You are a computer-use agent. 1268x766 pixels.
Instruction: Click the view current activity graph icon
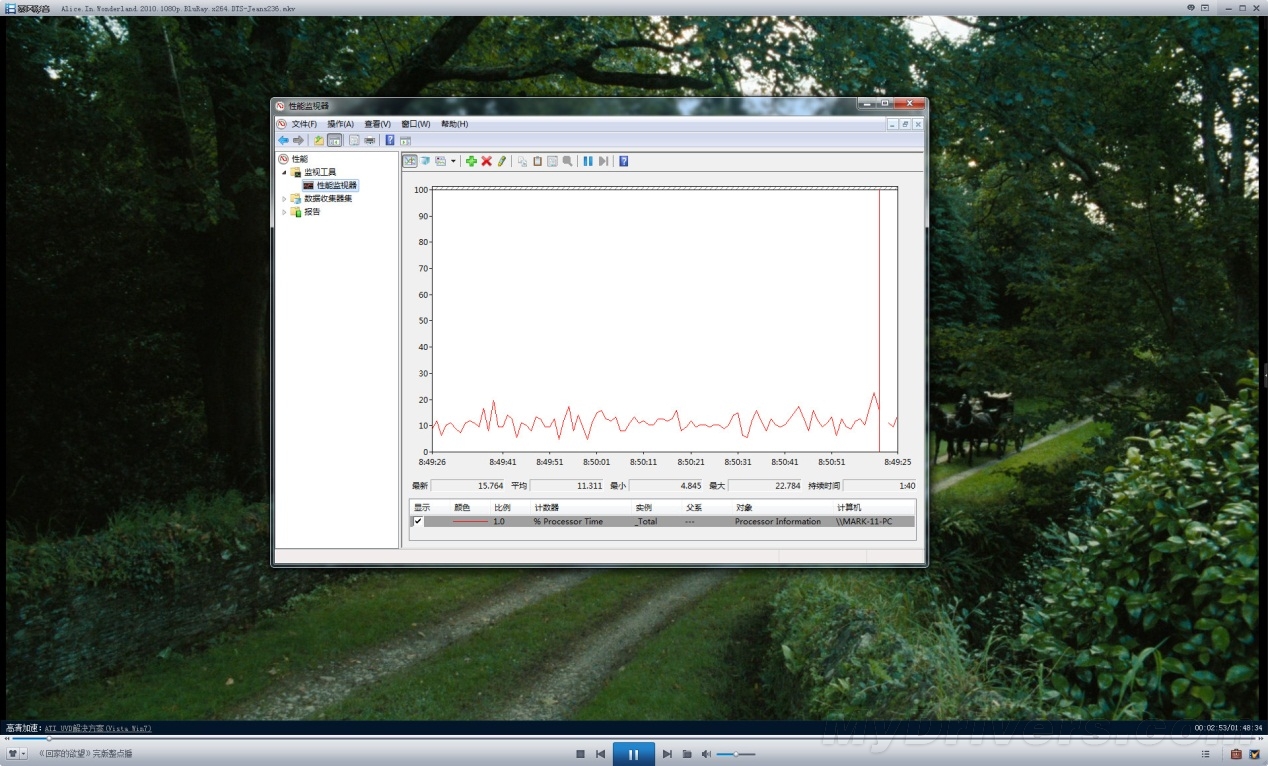pos(410,161)
